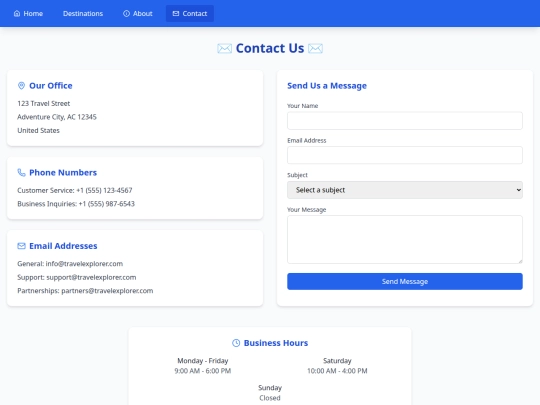Click the envelope emoji right of Contact Us

[315, 49]
